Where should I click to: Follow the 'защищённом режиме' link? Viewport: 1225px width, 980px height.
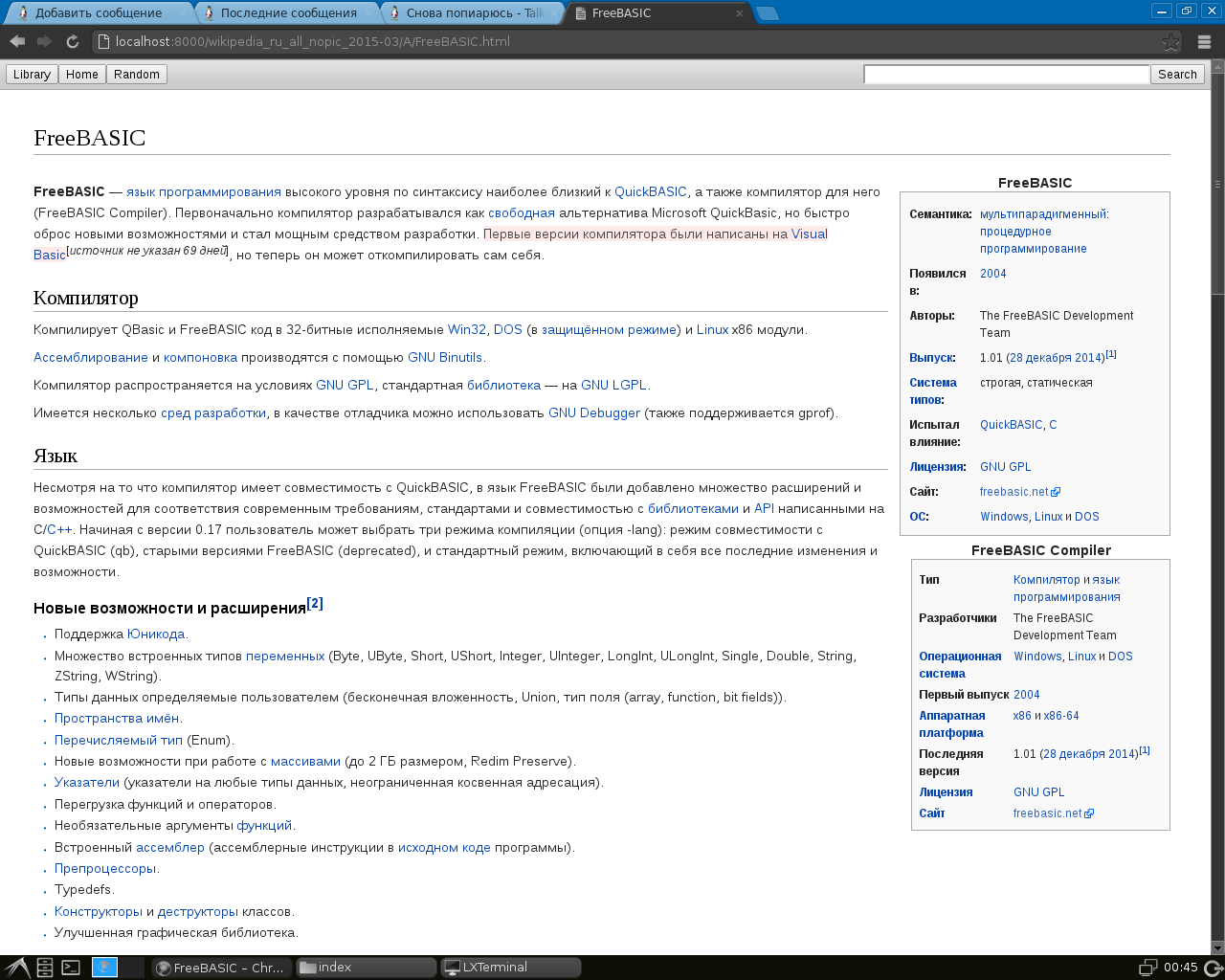pyautogui.click(x=609, y=330)
